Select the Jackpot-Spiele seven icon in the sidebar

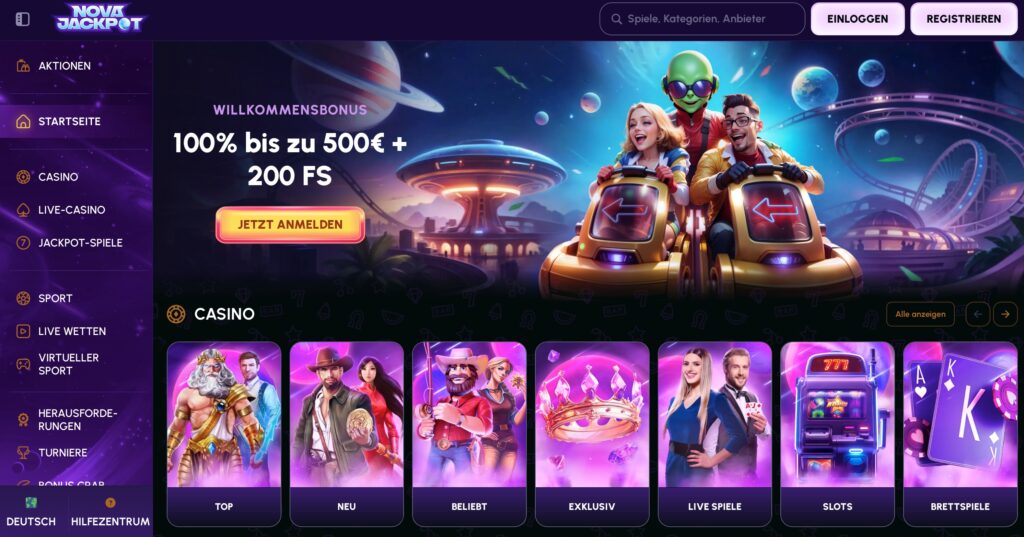[23, 242]
